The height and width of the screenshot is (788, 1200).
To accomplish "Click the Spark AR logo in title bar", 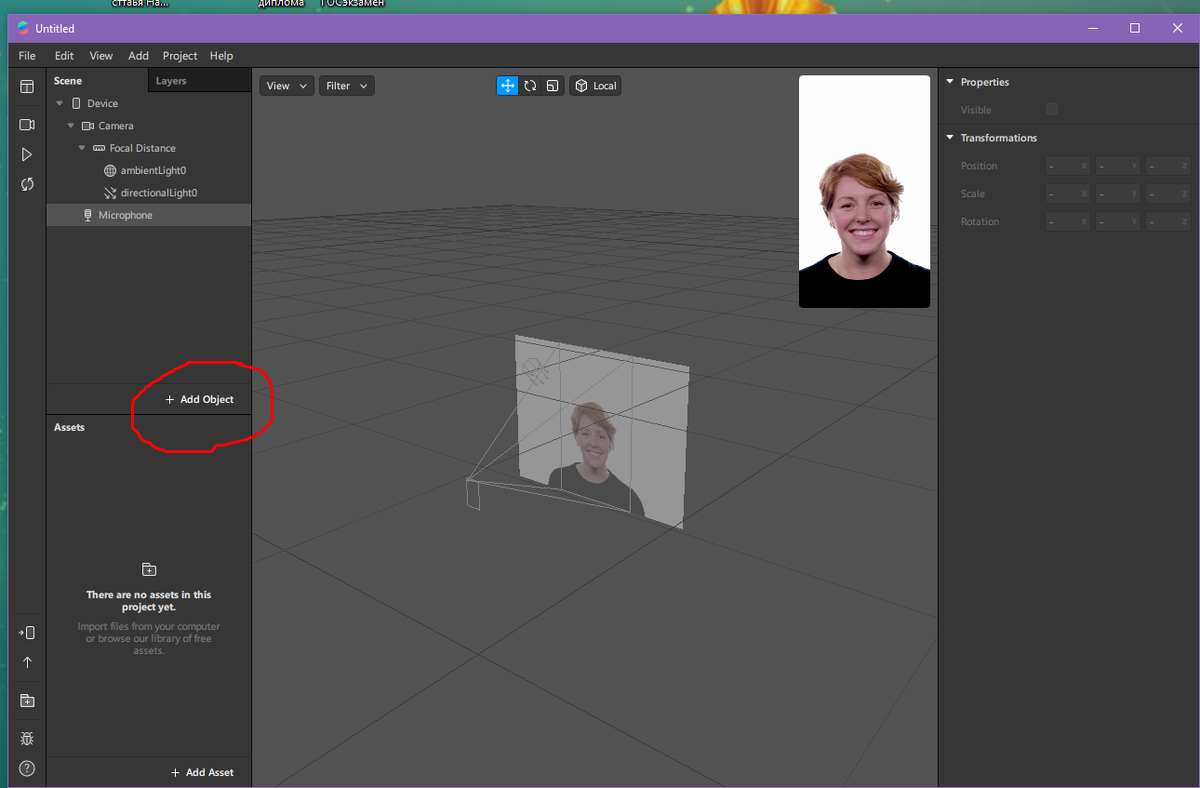I will (23, 28).
